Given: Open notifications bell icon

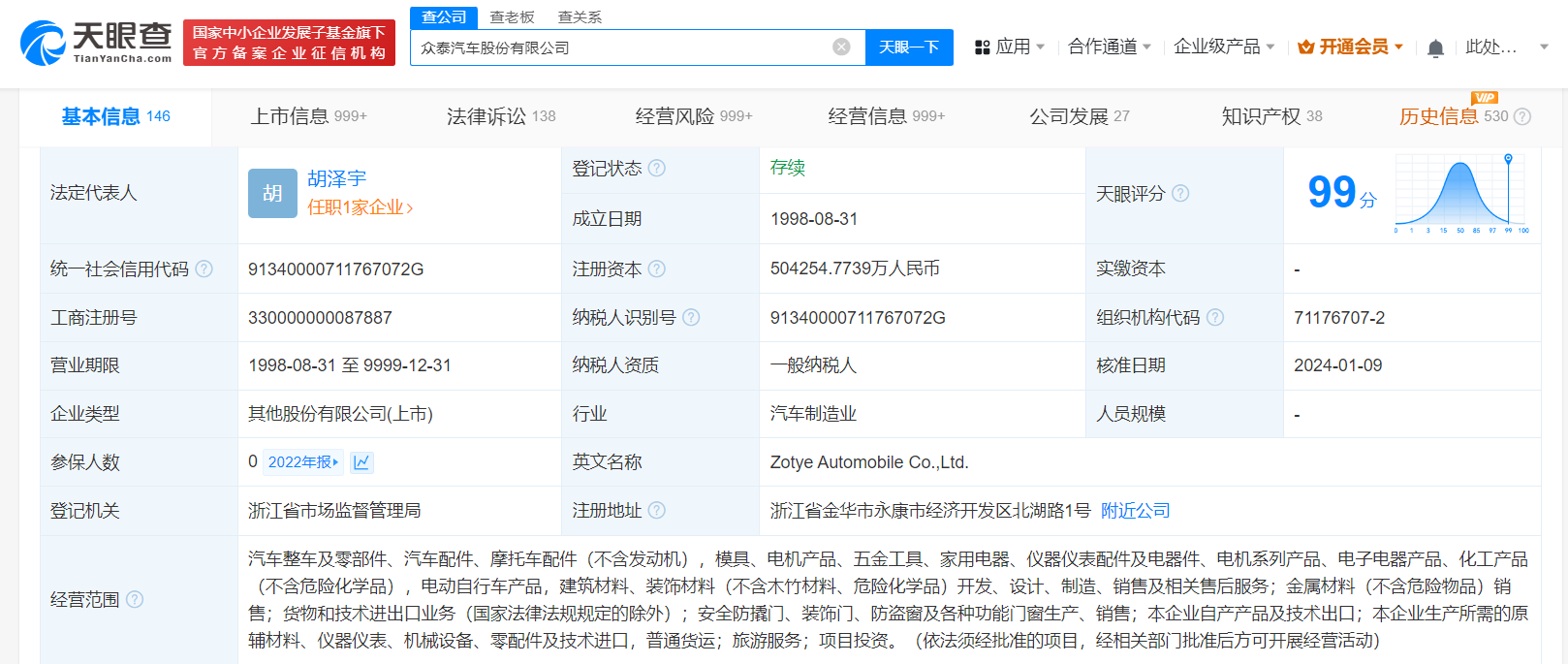Looking at the screenshot, I should click(1436, 47).
